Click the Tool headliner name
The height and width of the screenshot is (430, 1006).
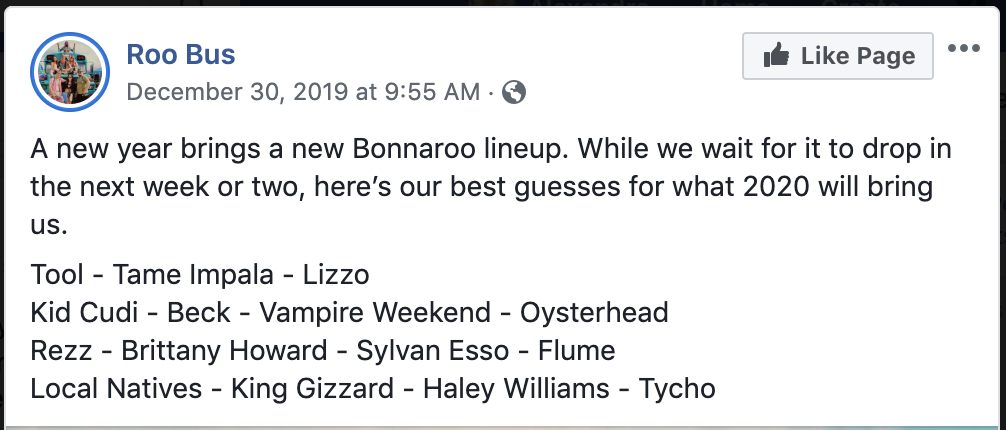[57, 274]
